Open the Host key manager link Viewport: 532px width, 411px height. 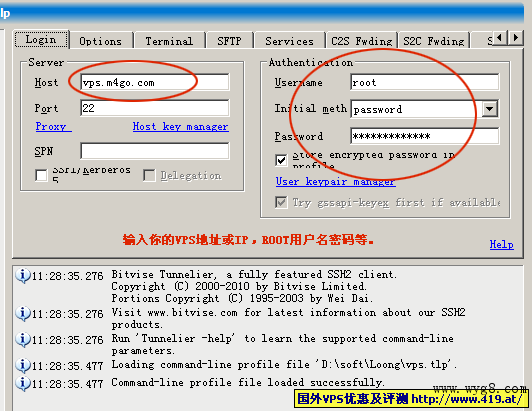pyautogui.click(x=180, y=126)
